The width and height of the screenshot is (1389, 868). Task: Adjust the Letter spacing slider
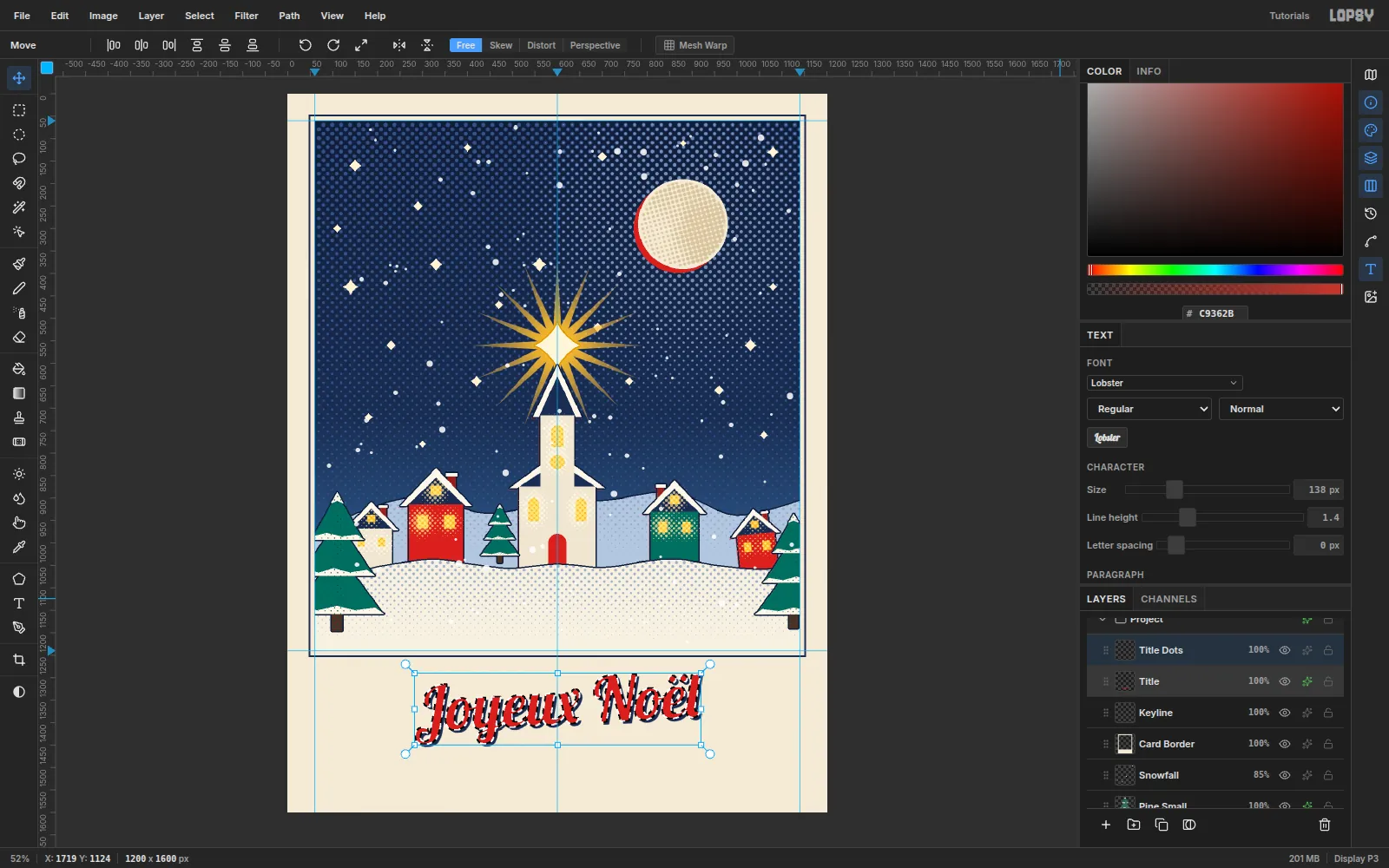pyautogui.click(x=1225, y=545)
